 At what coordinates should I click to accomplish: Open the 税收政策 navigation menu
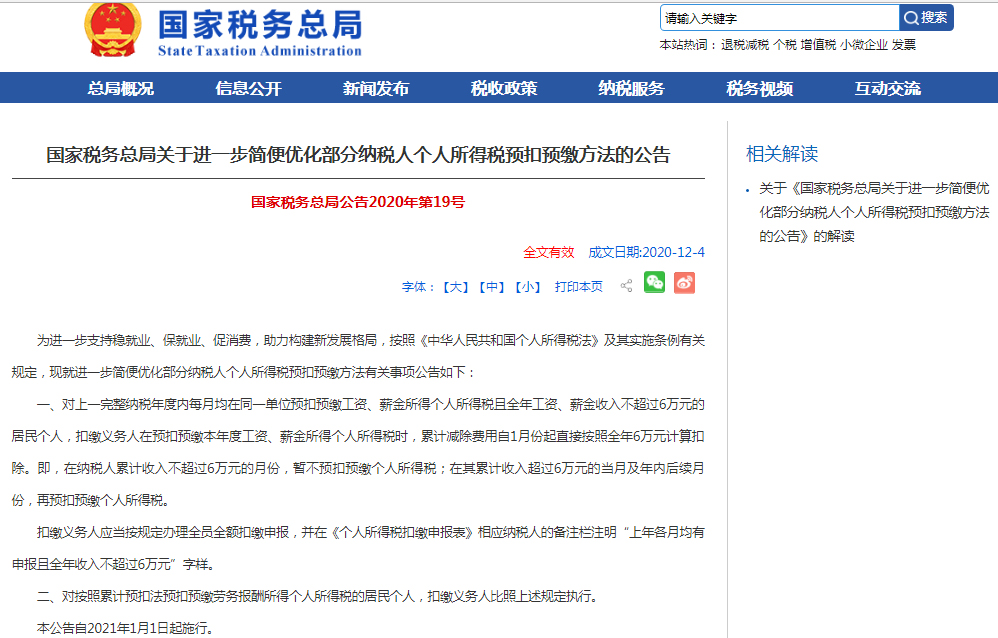point(504,88)
